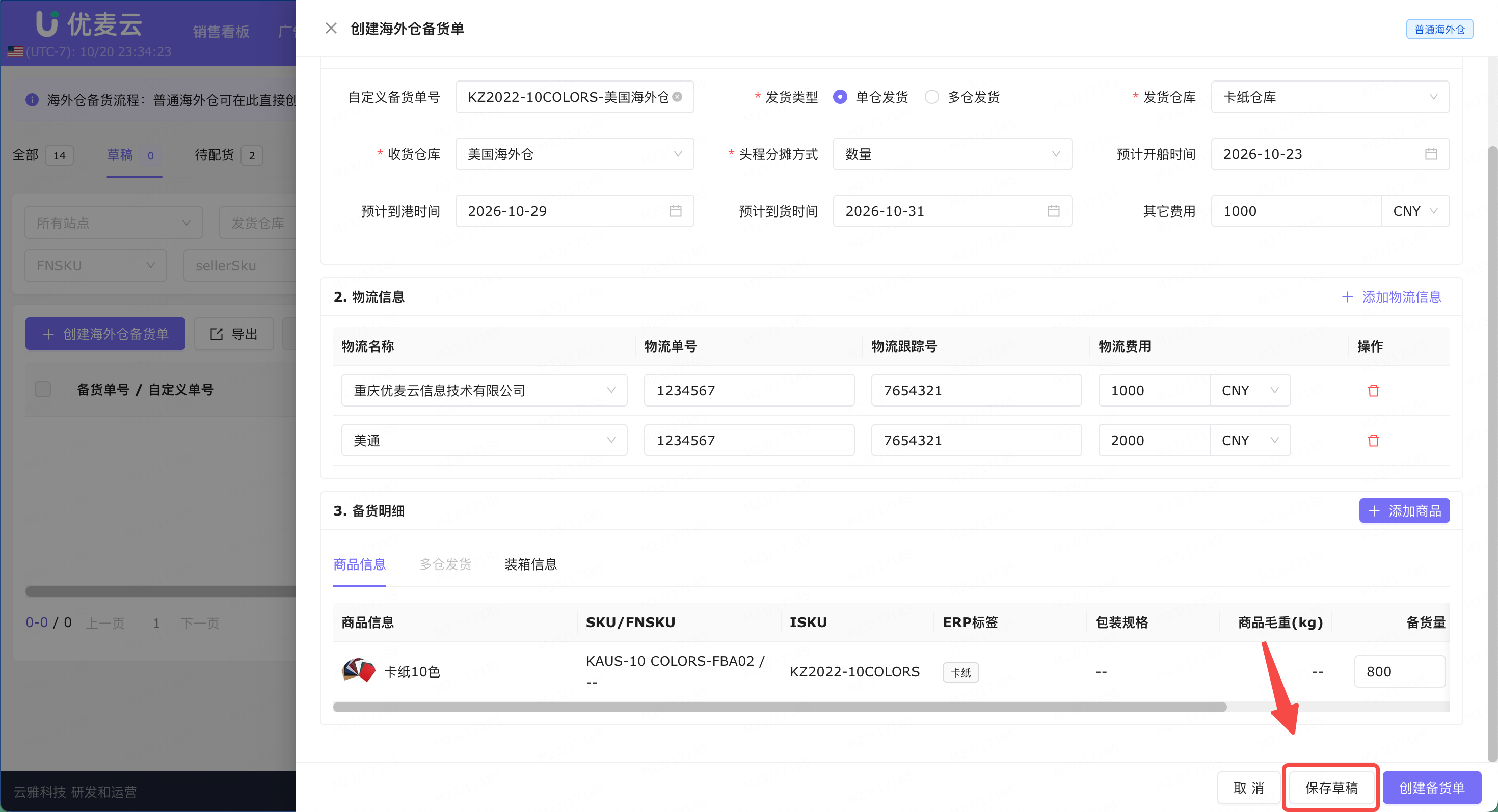This screenshot has width=1498, height=812.
Task: Open 销售看板 menu in top navigation
Action: (x=221, y=32)
